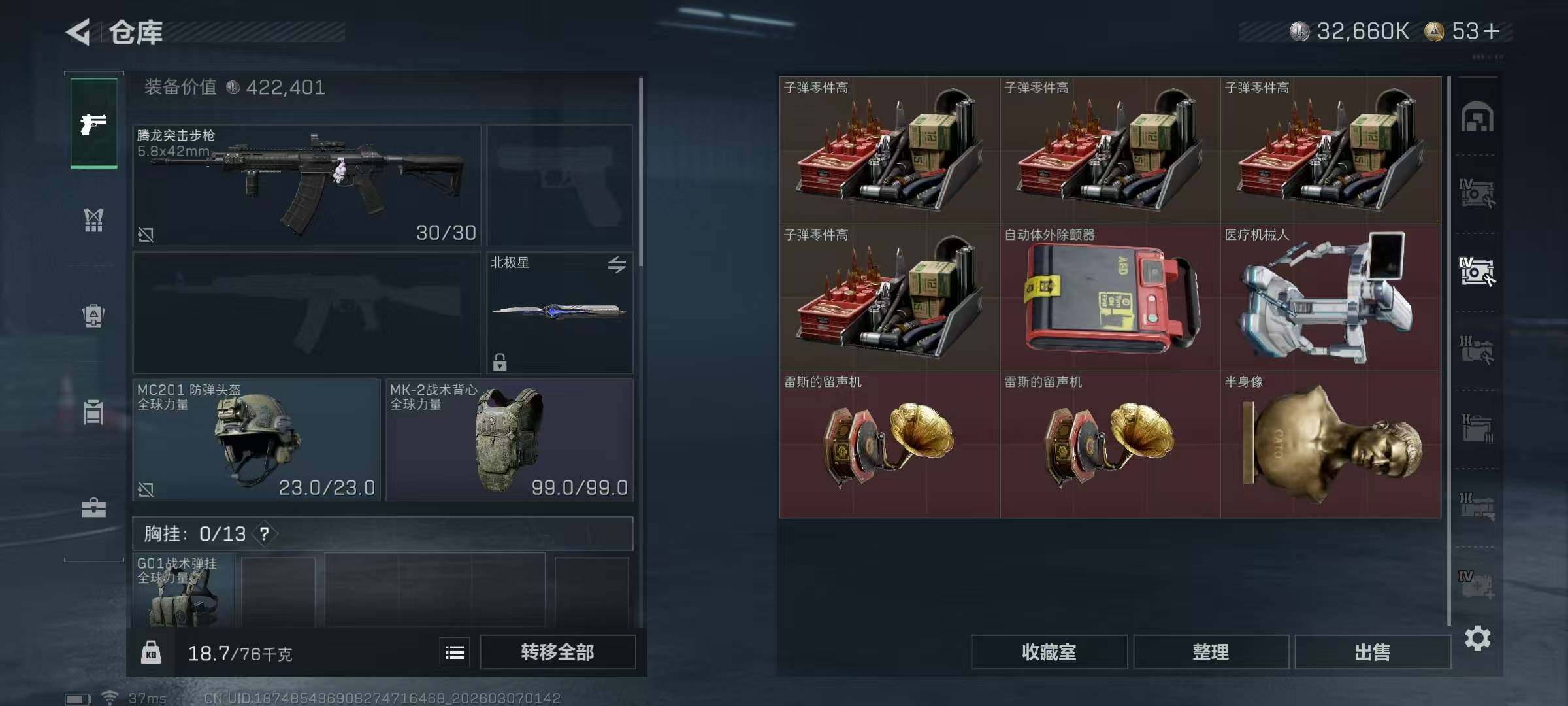Open the chest rig sidebar tab
Screen dimensions: 1568x706
(x=93, y=220)
